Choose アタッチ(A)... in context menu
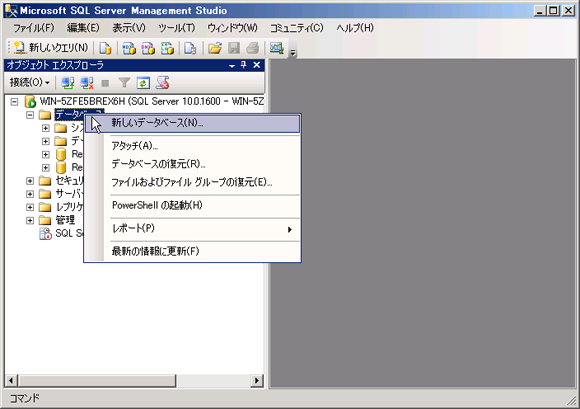580x409 pixels. click(x=192, y=146)
